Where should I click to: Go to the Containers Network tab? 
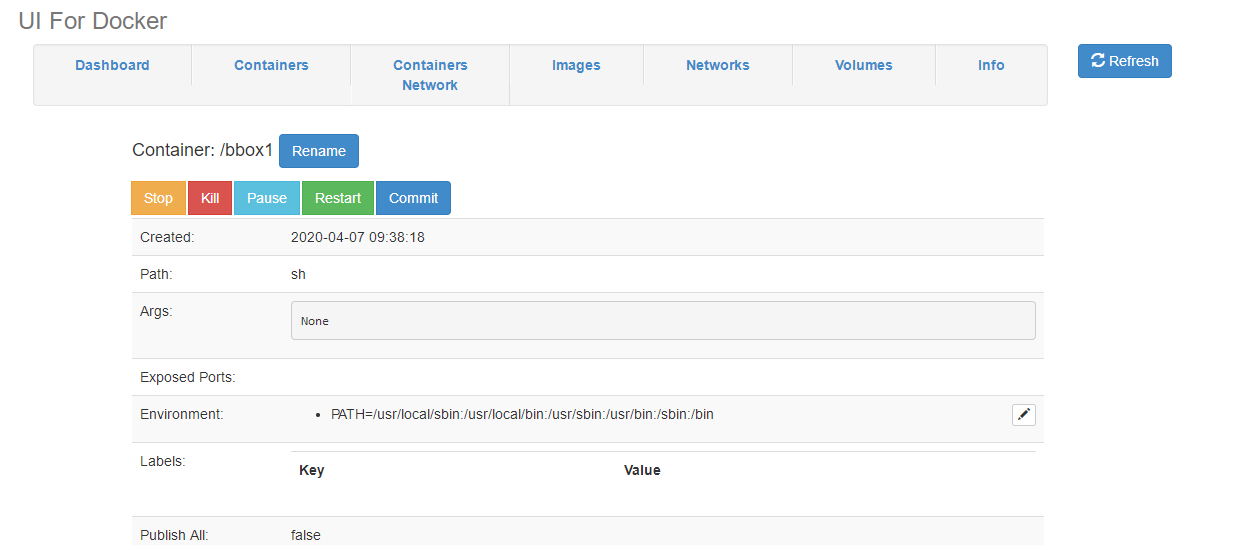point(430,75)
